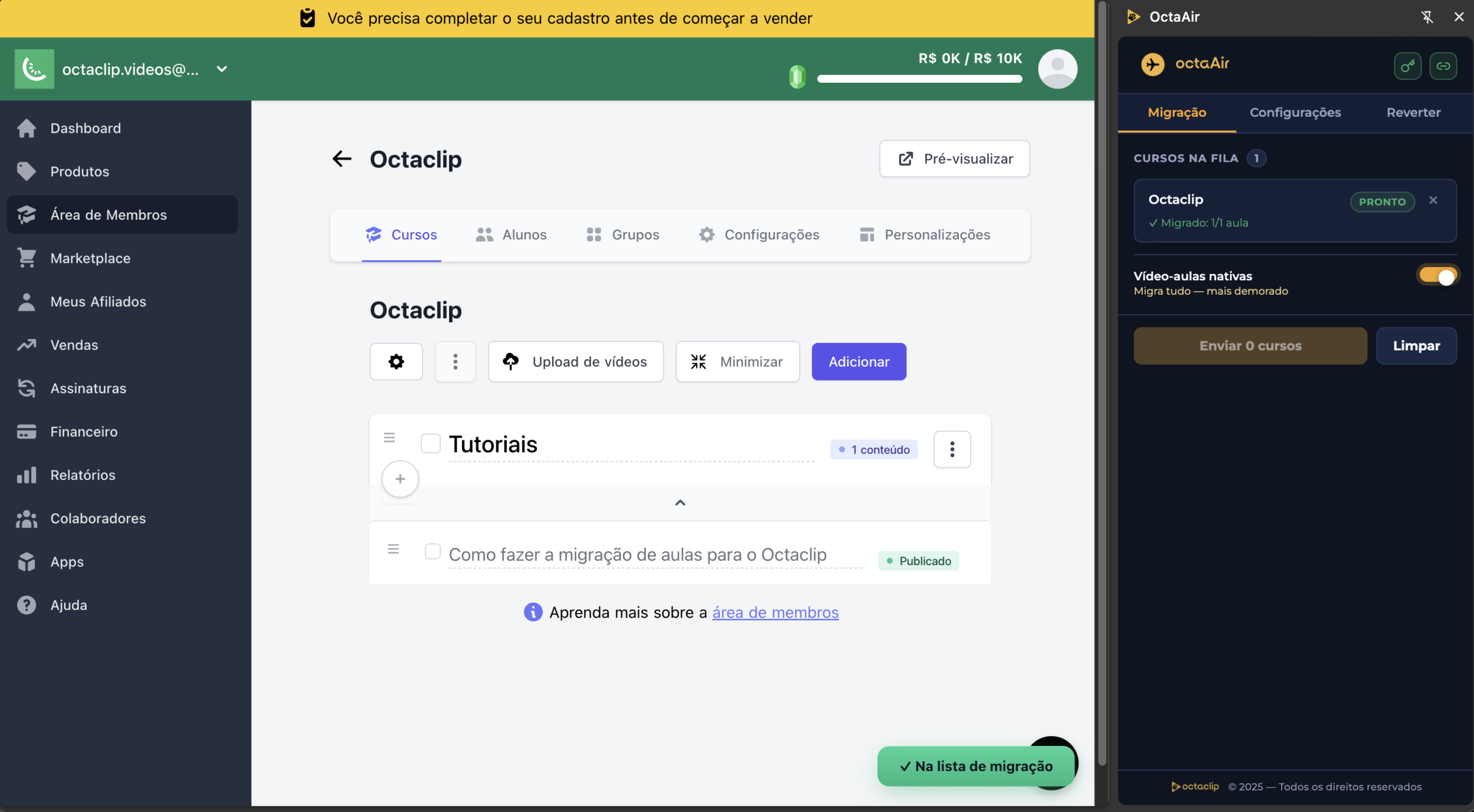The height and width of the screenshot is (812, 1474).
Task: Expand the octaclip.videos account dropdown
Action: coord(222,69)
